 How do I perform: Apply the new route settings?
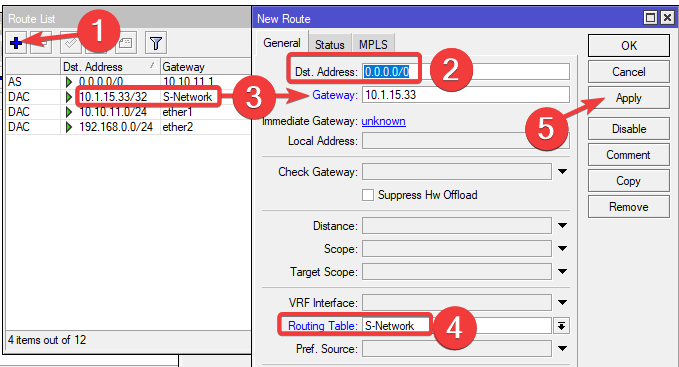(x=629, y=98)
